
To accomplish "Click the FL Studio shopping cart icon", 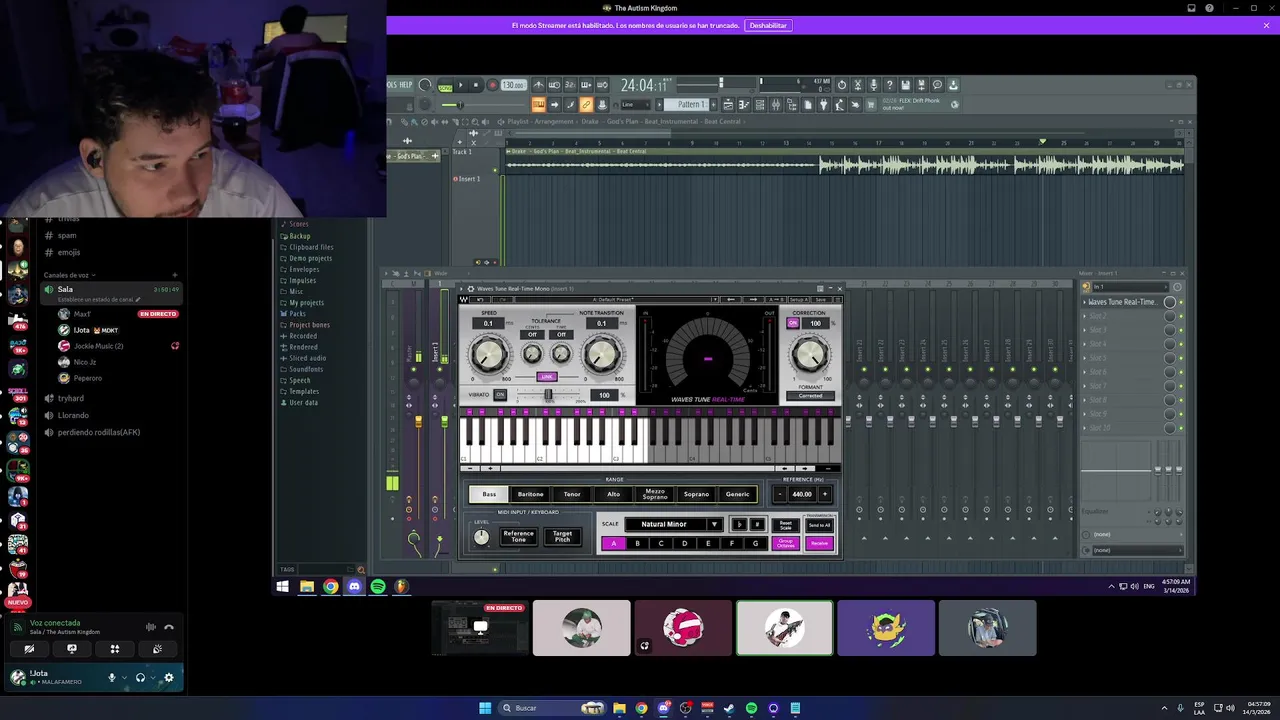I will coord(871,105).
